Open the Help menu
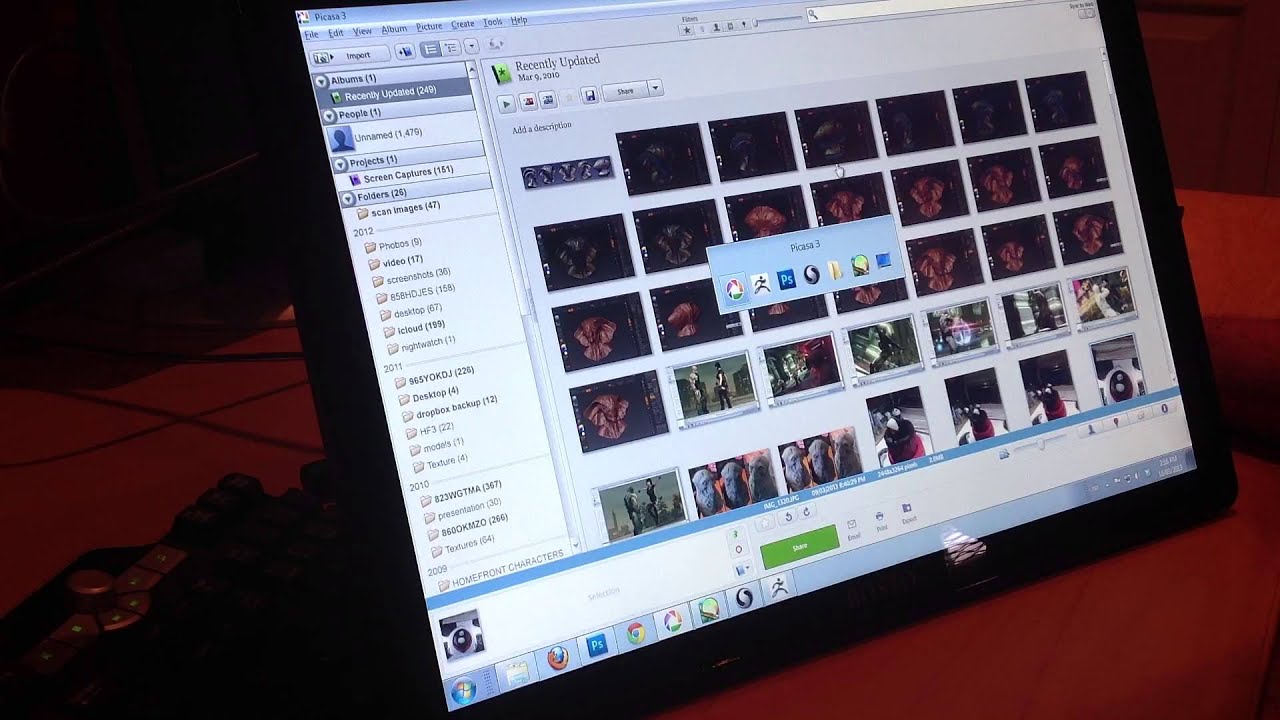Screen dimensions: 1280x720 tap(519, 20)
